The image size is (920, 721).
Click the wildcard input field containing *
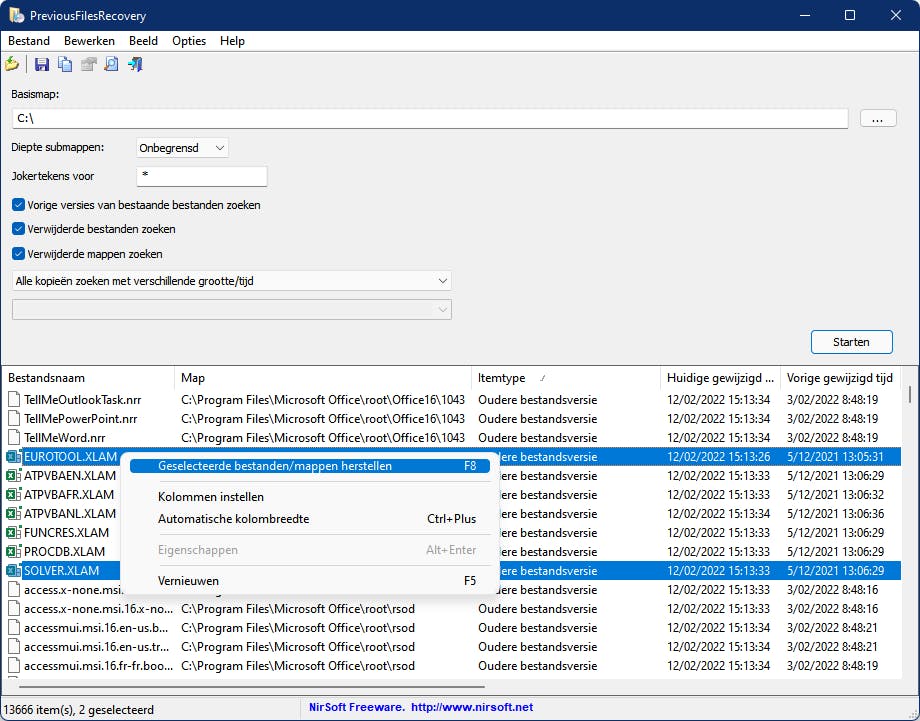click(200, 175)
